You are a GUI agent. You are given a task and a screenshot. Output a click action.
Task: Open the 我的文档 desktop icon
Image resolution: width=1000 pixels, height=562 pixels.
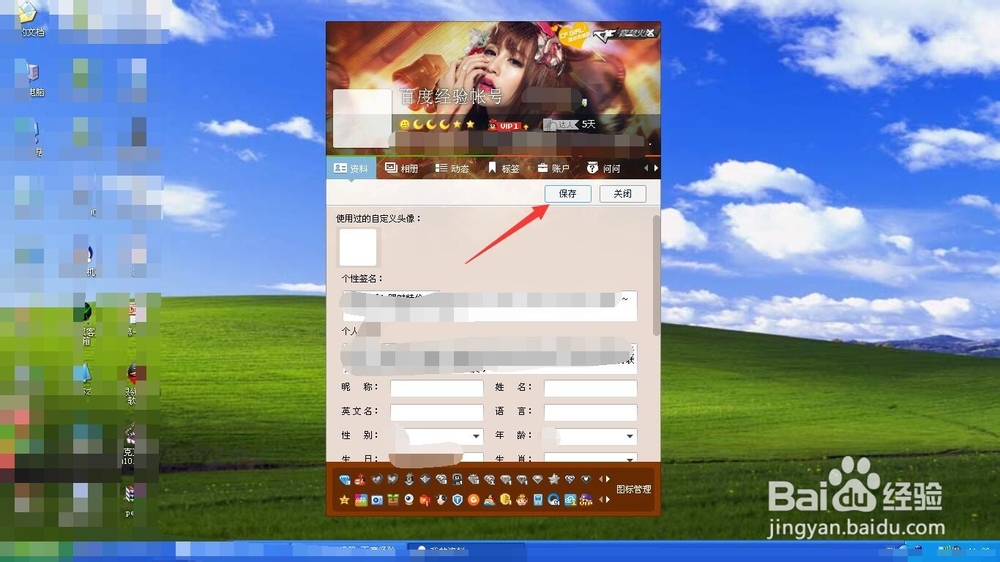click(x=31, y=18)
